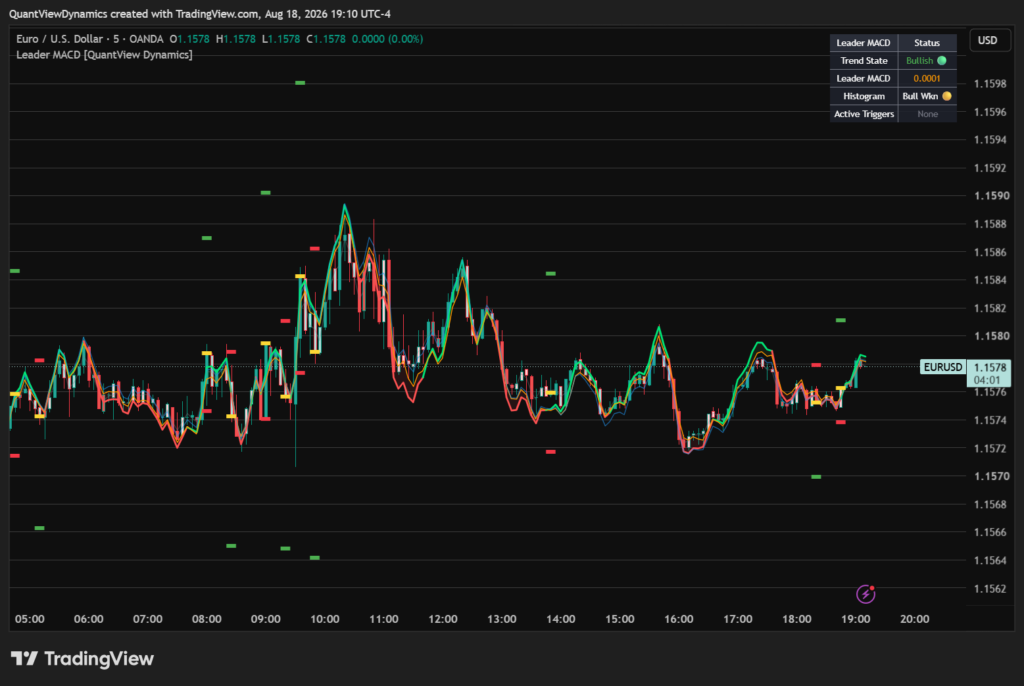Open the USD currency selector

(x=989, y=41)
